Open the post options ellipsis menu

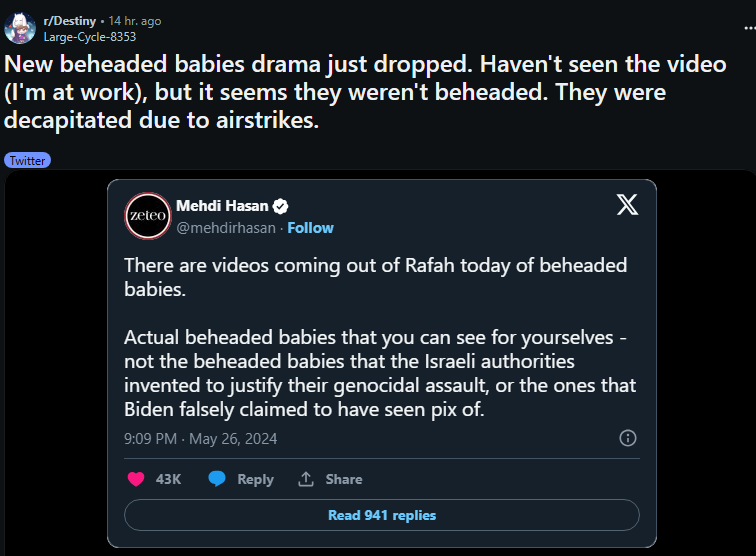click(750, 28)
